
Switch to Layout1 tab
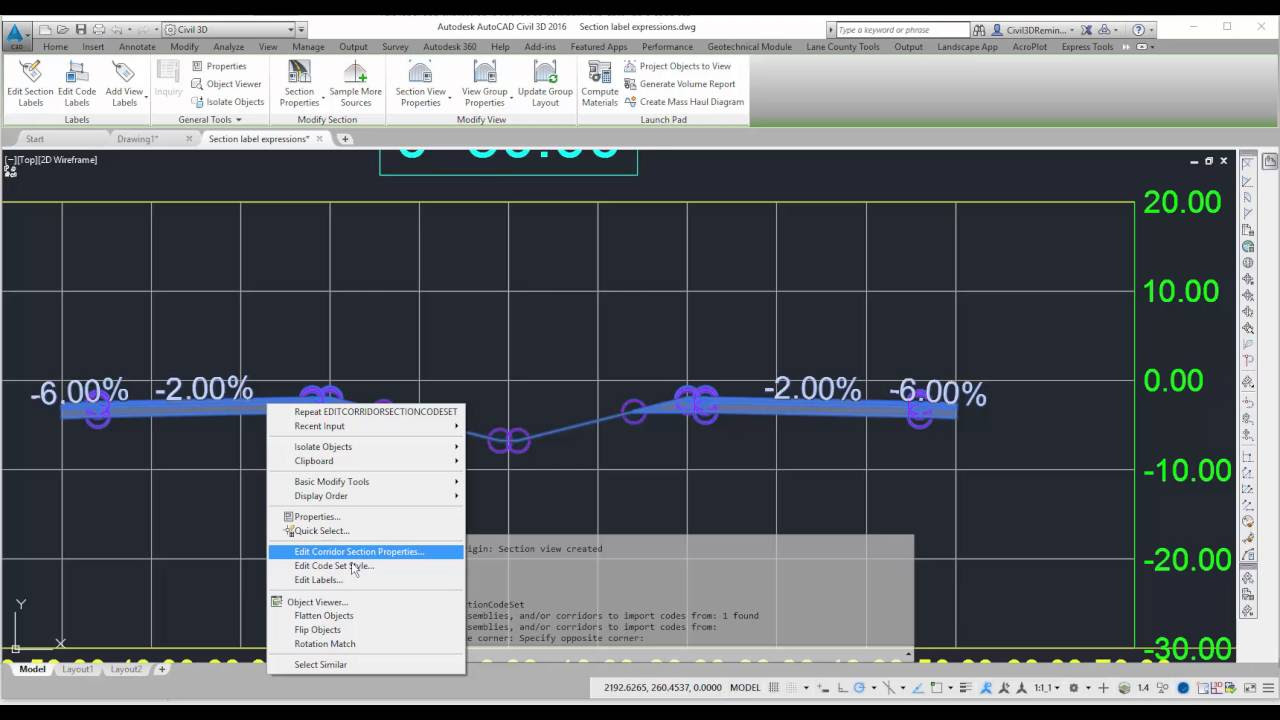(x=78, y=669)
